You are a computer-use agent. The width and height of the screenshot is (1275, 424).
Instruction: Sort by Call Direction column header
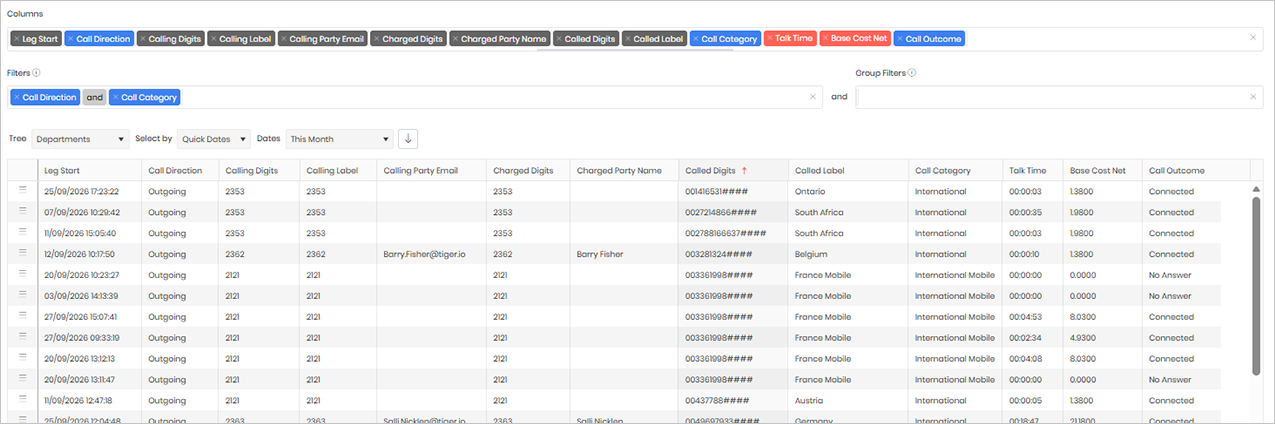point(178,170)
